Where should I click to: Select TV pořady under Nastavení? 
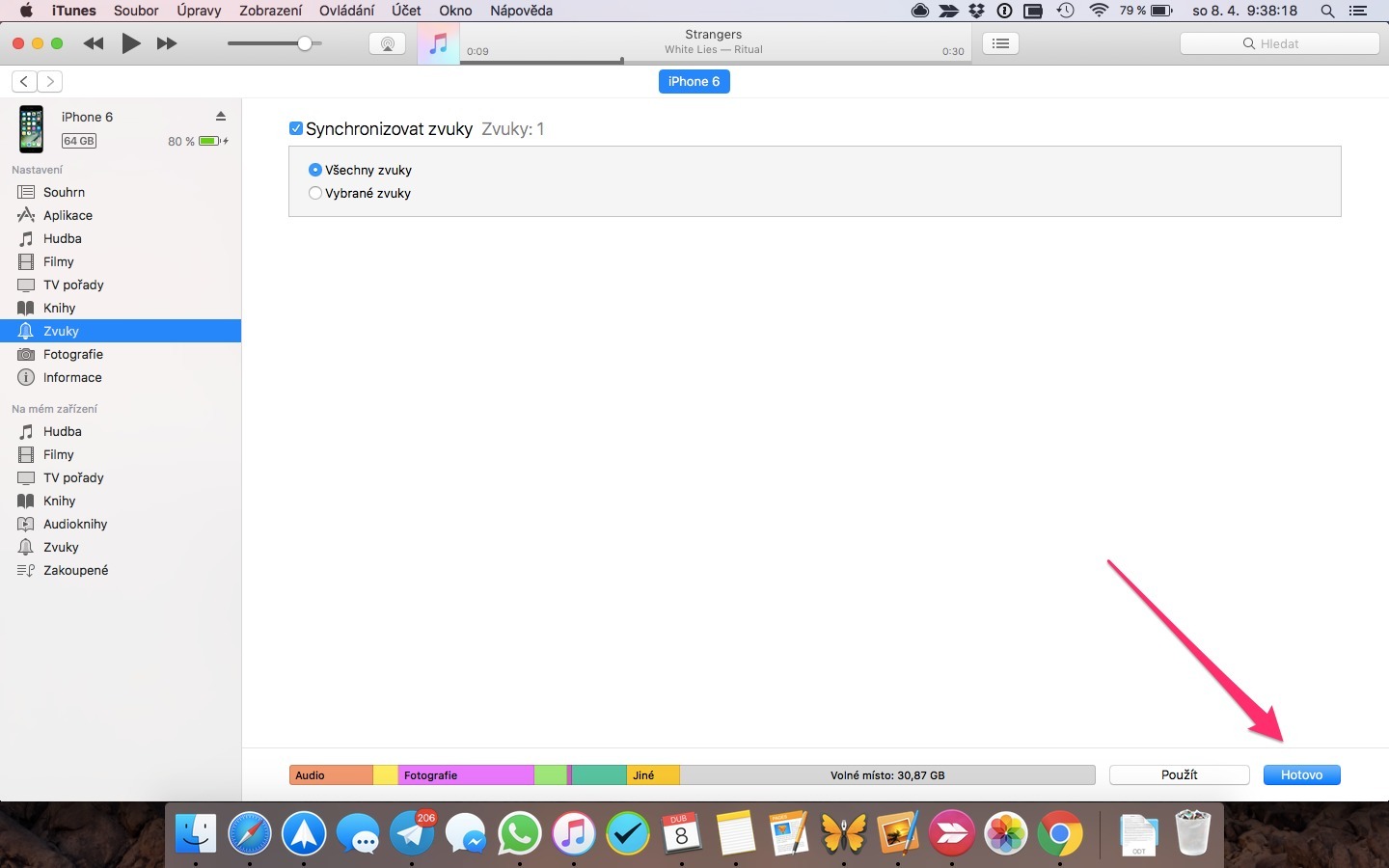pos(71,285)
